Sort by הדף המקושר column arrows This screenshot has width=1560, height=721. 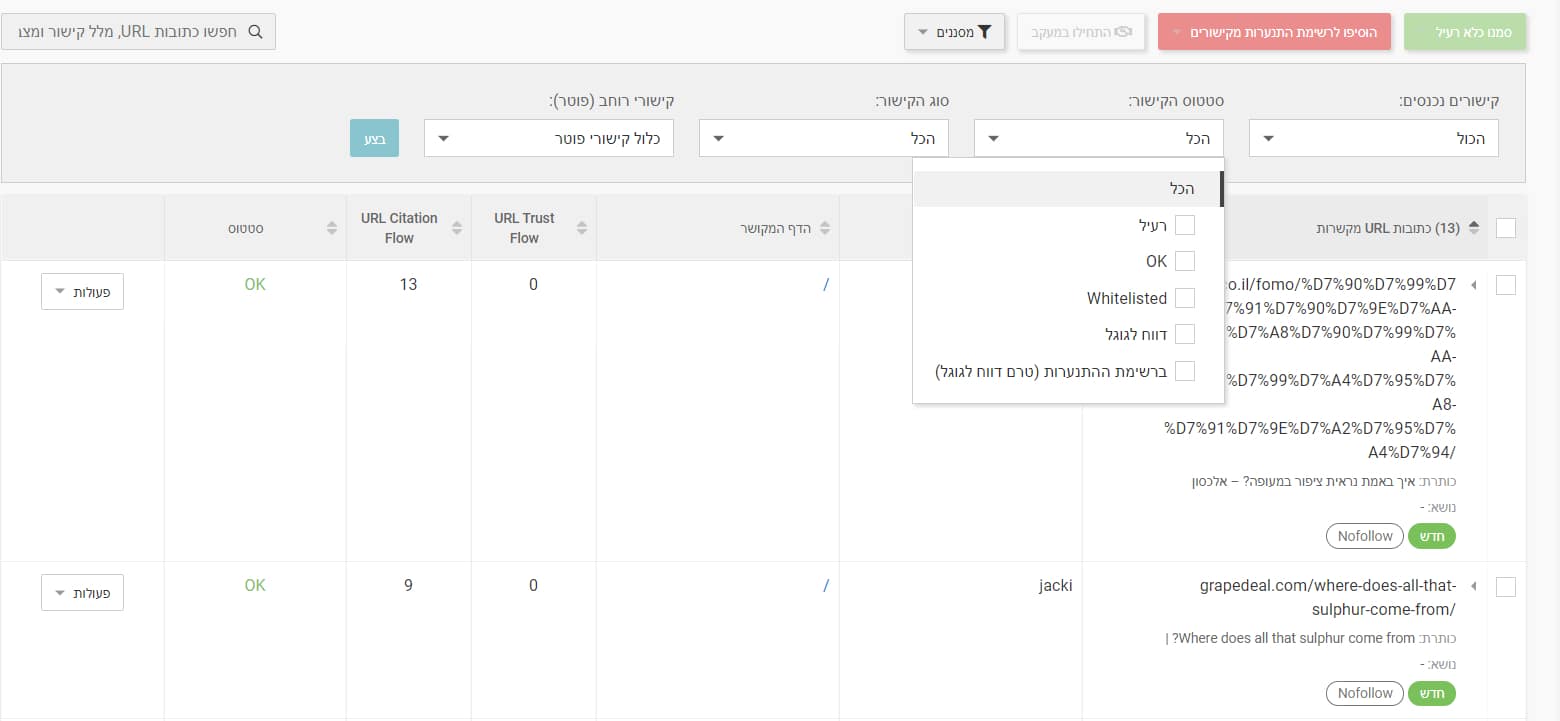[825, 228]
